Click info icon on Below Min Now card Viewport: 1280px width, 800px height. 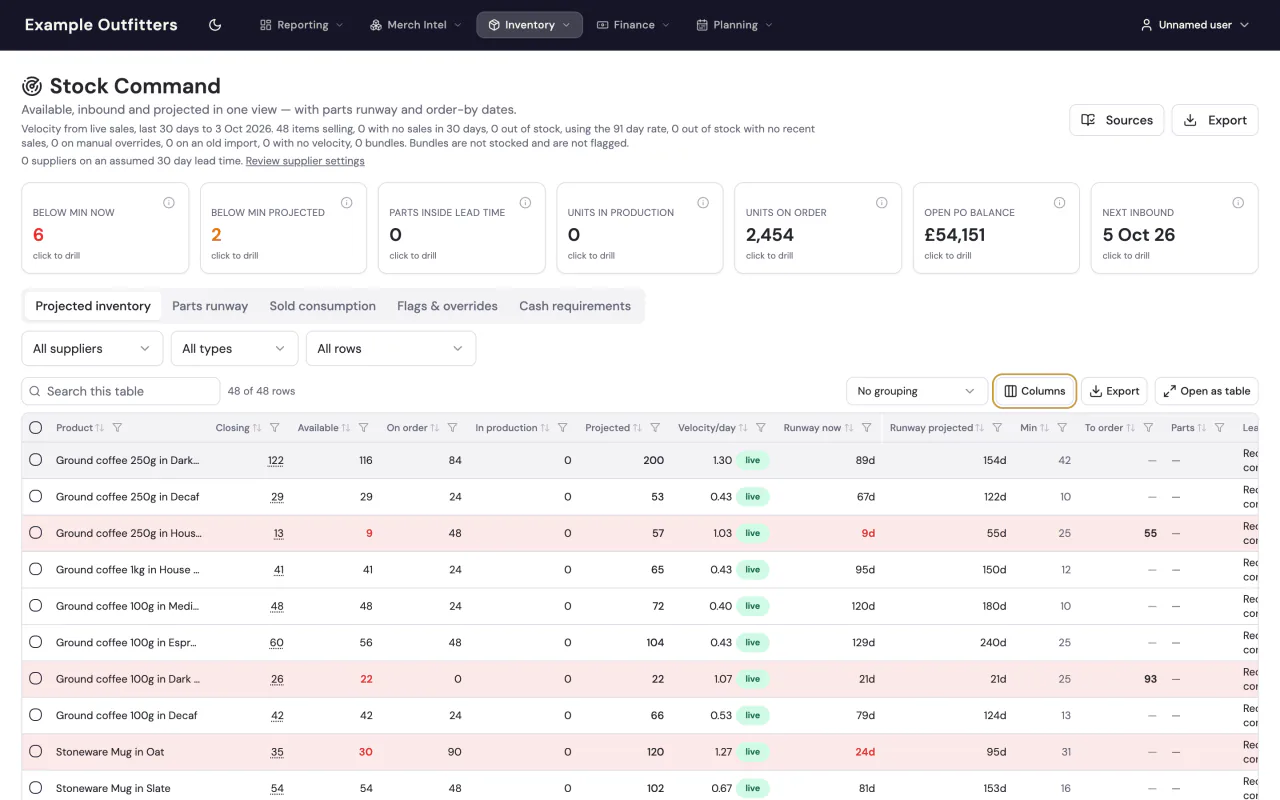click(x=169, y=203)
